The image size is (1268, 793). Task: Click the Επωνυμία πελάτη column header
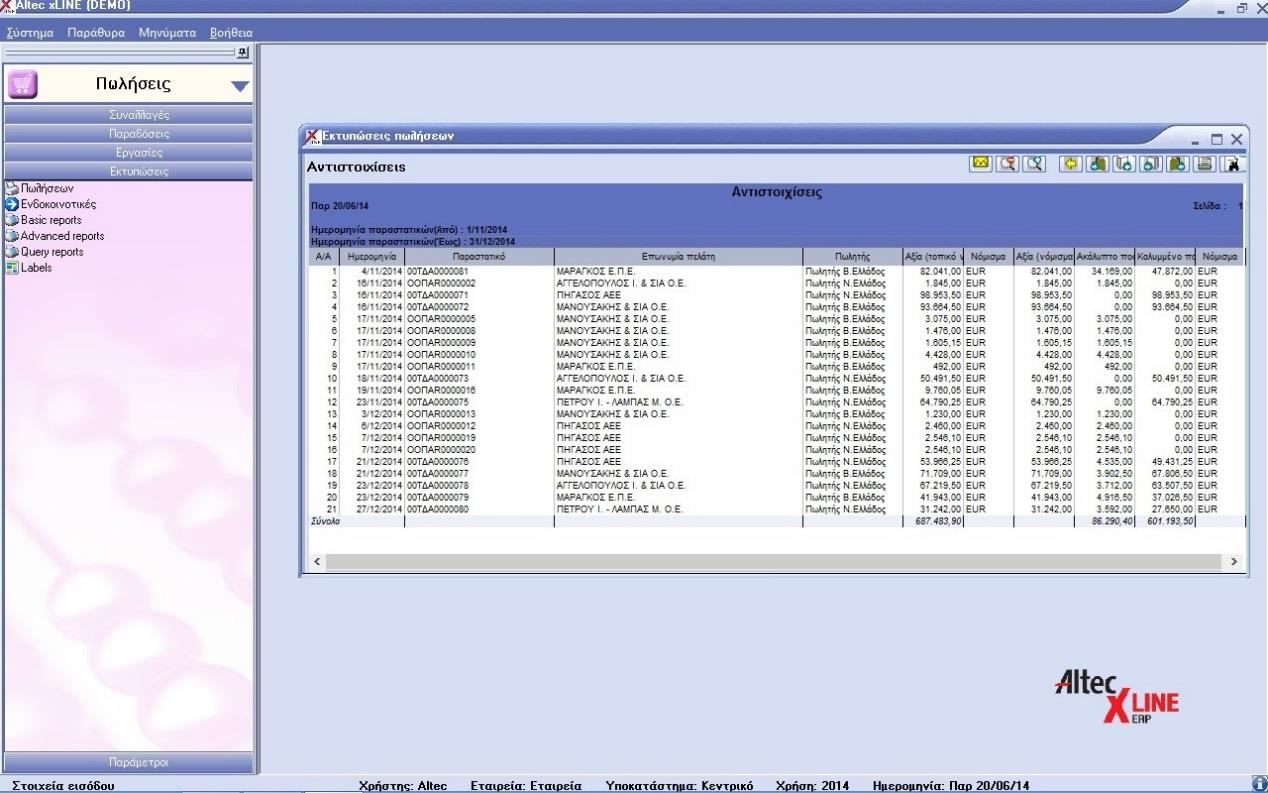678,257
